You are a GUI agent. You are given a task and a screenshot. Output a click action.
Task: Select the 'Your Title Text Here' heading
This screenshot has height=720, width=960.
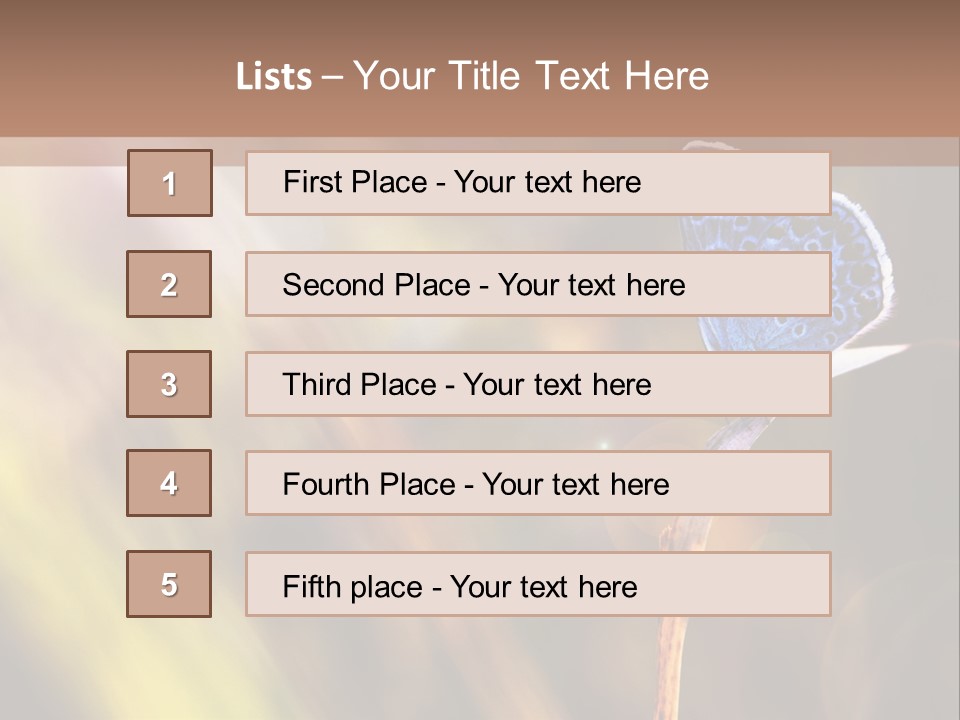pos(531,76)
